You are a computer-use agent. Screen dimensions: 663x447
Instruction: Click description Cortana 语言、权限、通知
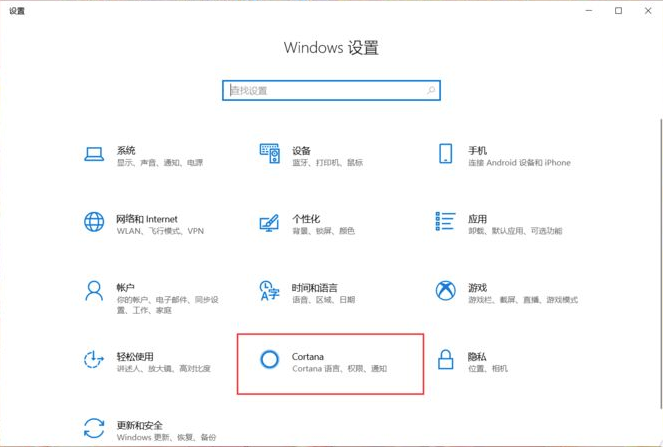(340, 369)
